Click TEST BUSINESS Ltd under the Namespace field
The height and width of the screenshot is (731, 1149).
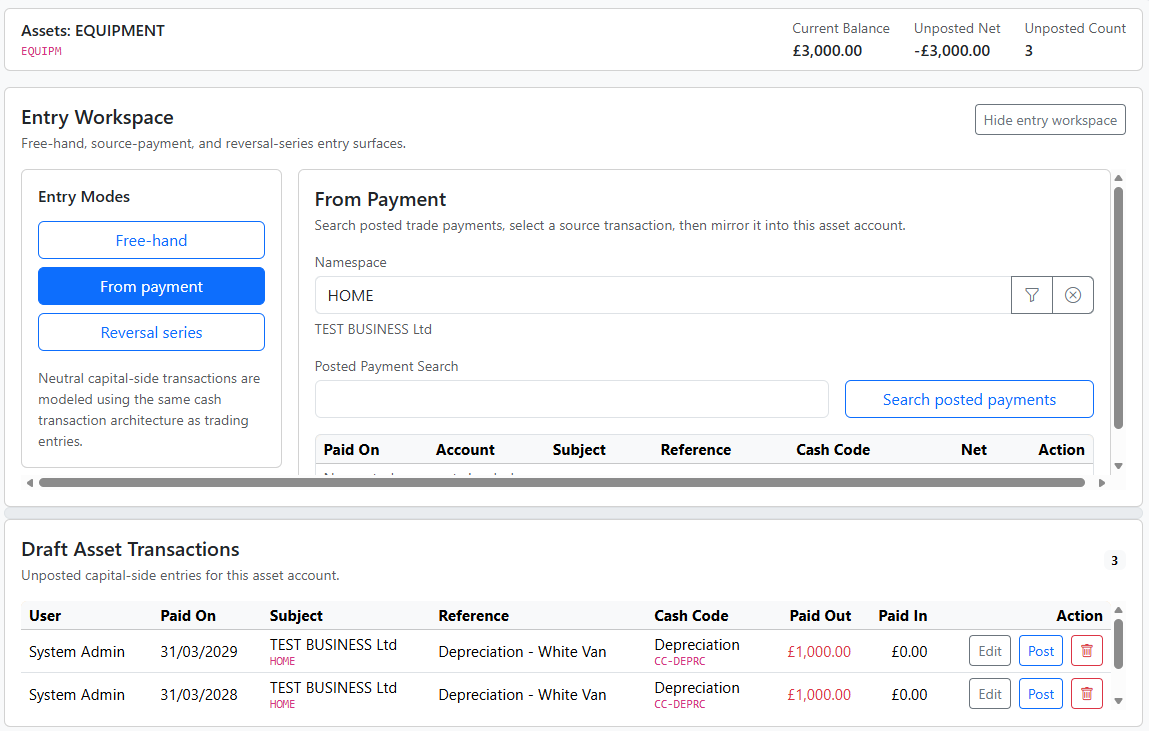(373, 330)
